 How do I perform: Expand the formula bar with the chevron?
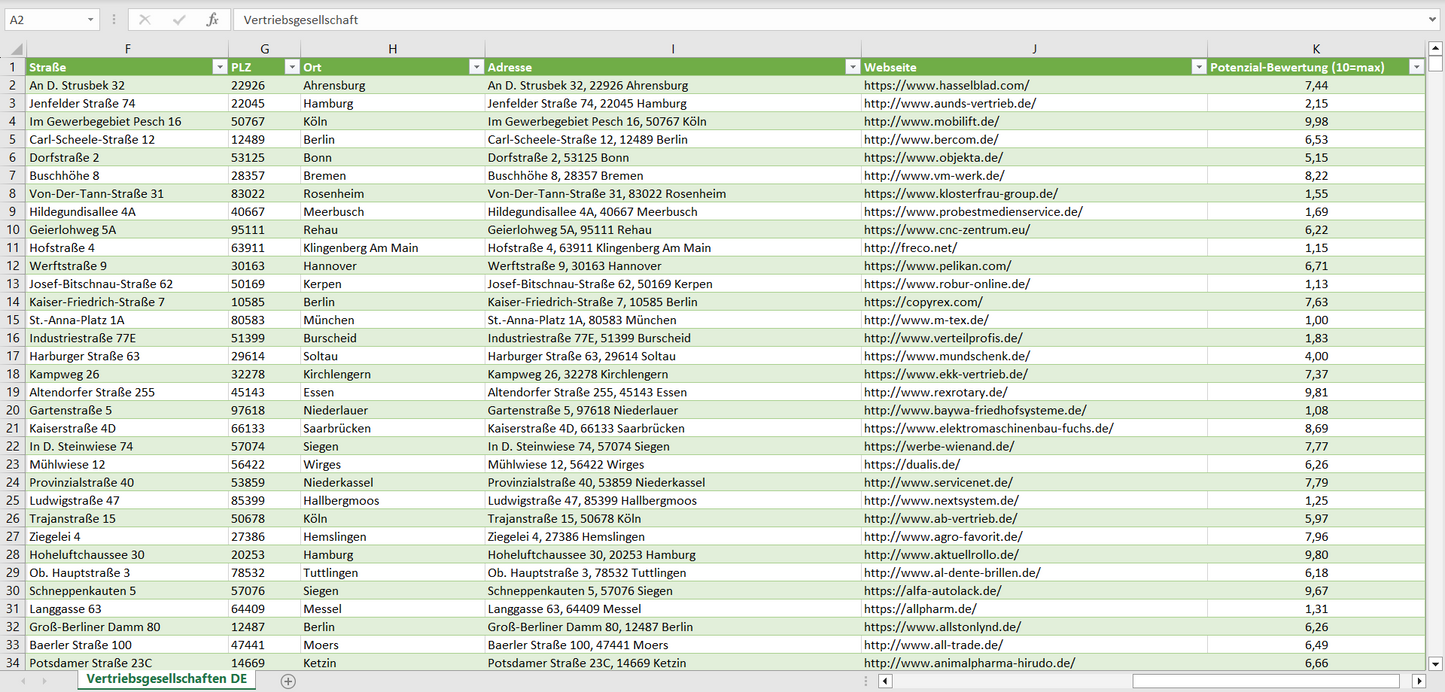tap(1434, 20)
